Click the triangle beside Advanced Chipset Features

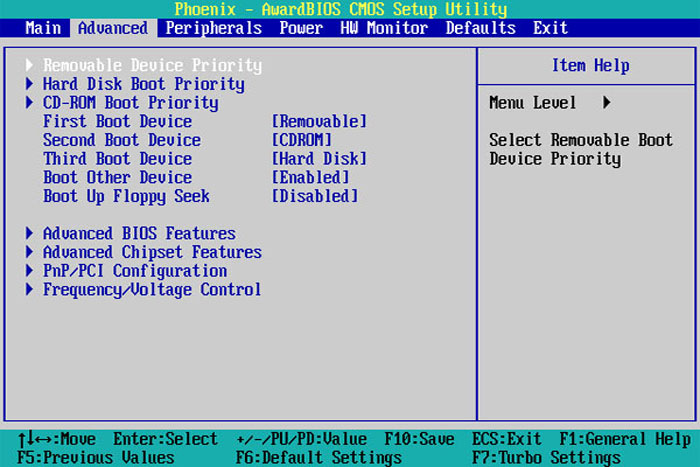tap(29, 252)
